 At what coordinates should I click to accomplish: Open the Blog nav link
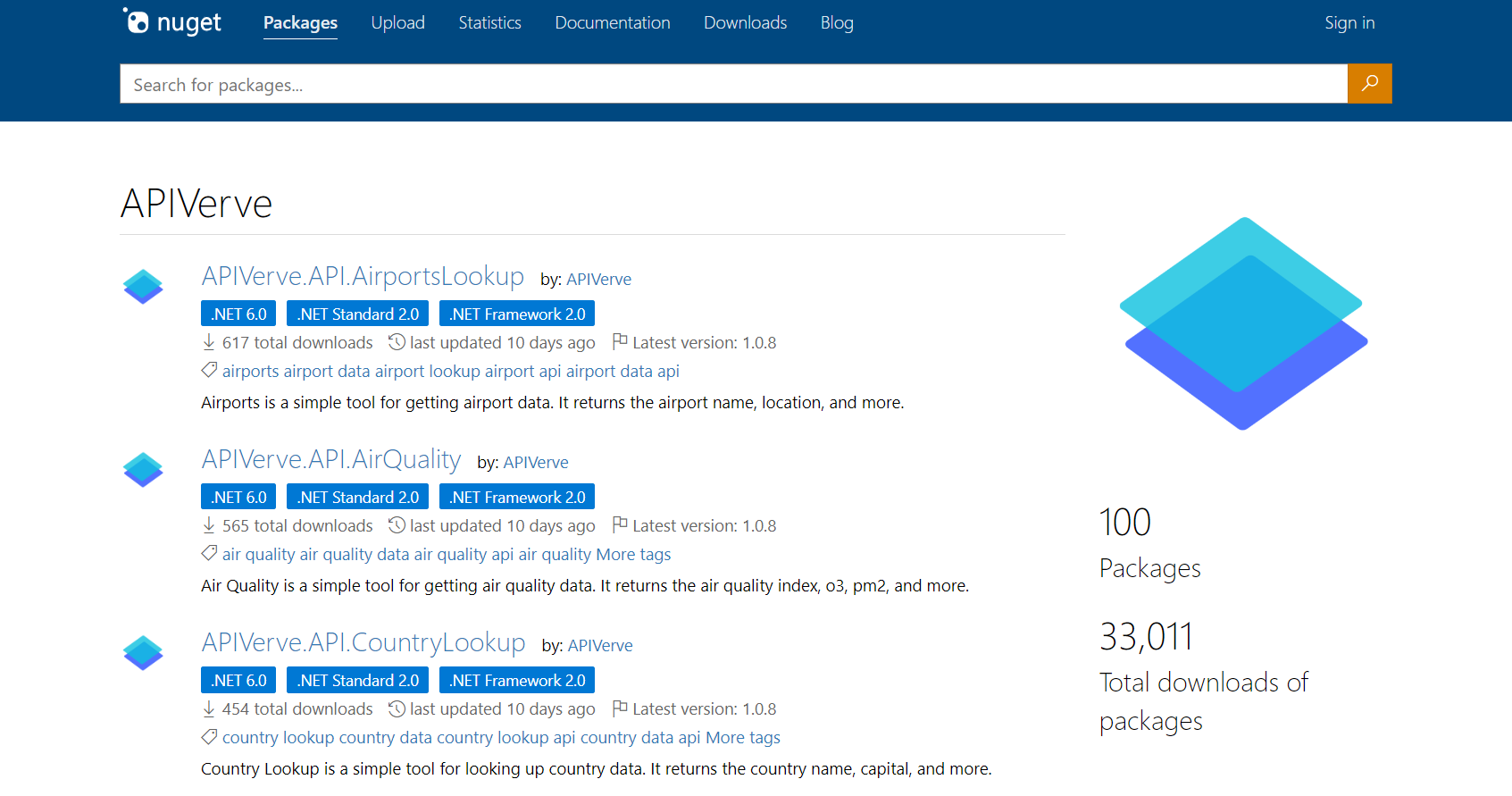[837, 22]
